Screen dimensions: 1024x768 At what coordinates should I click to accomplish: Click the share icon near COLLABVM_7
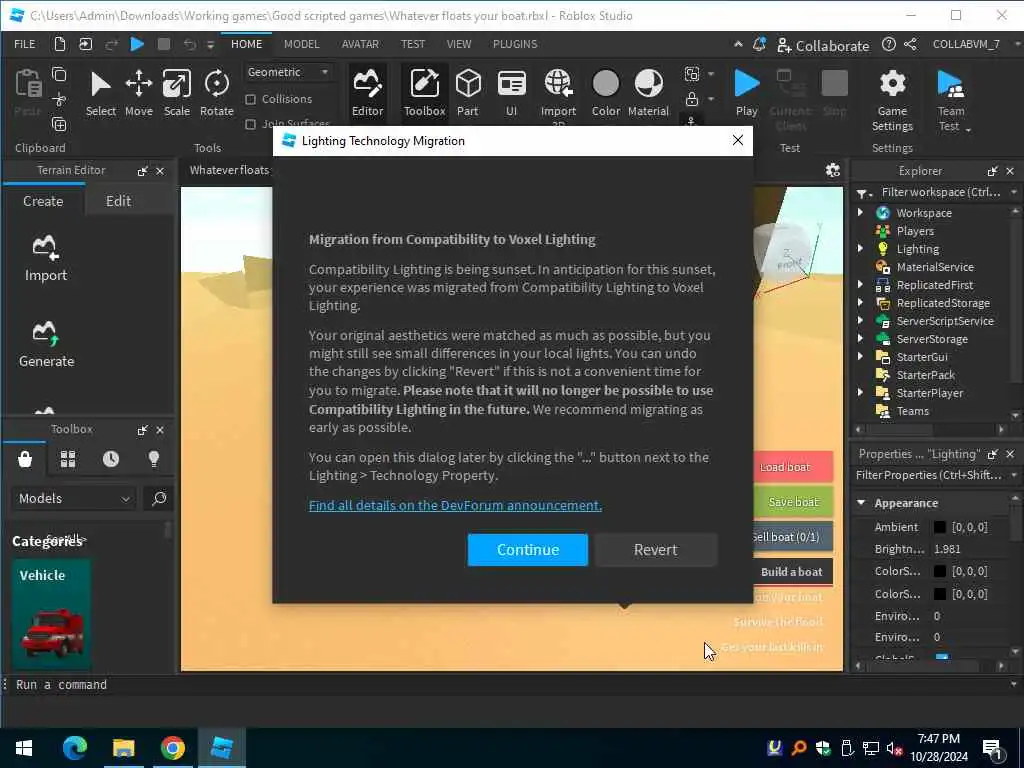point(910,44)
